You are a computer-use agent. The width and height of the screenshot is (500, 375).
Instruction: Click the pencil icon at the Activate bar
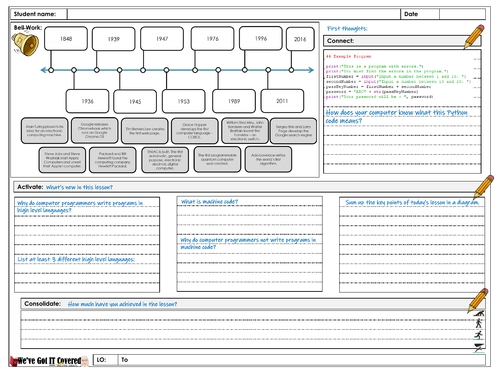(484, 187)
